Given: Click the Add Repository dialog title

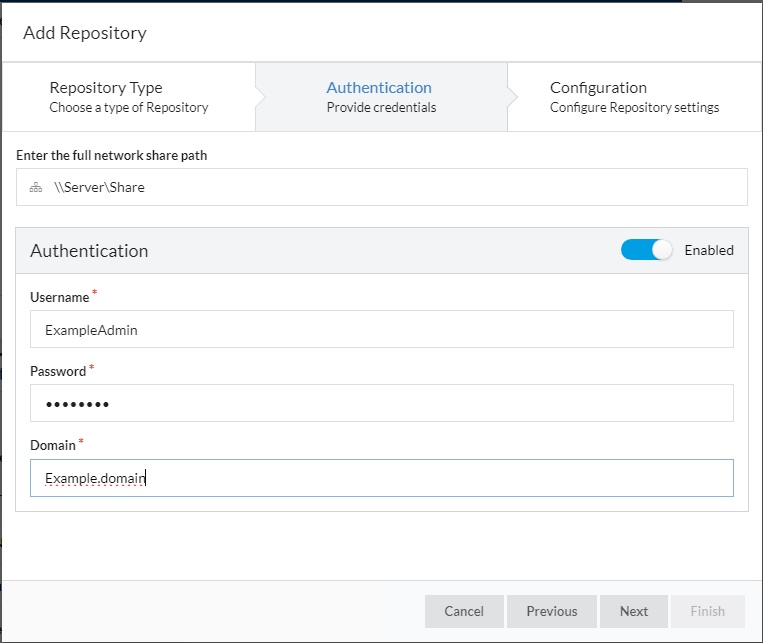Looking at the screenshot, I should pos(85,33).
